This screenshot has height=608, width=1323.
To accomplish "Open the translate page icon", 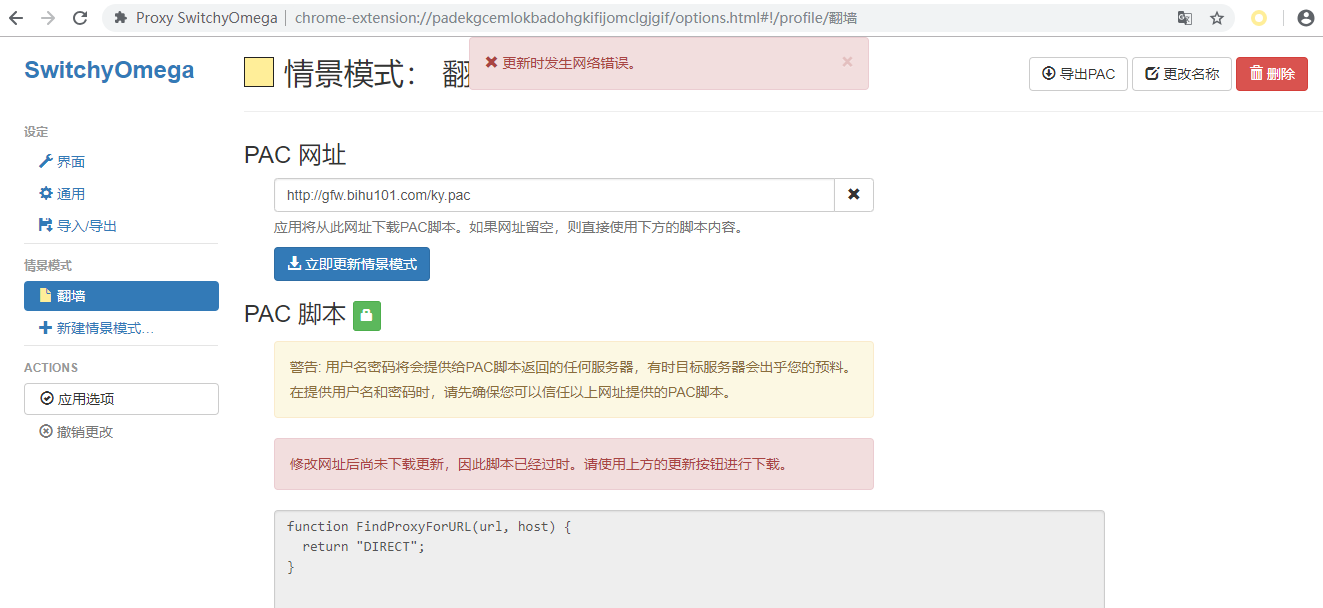I will tap(1185, 18).
